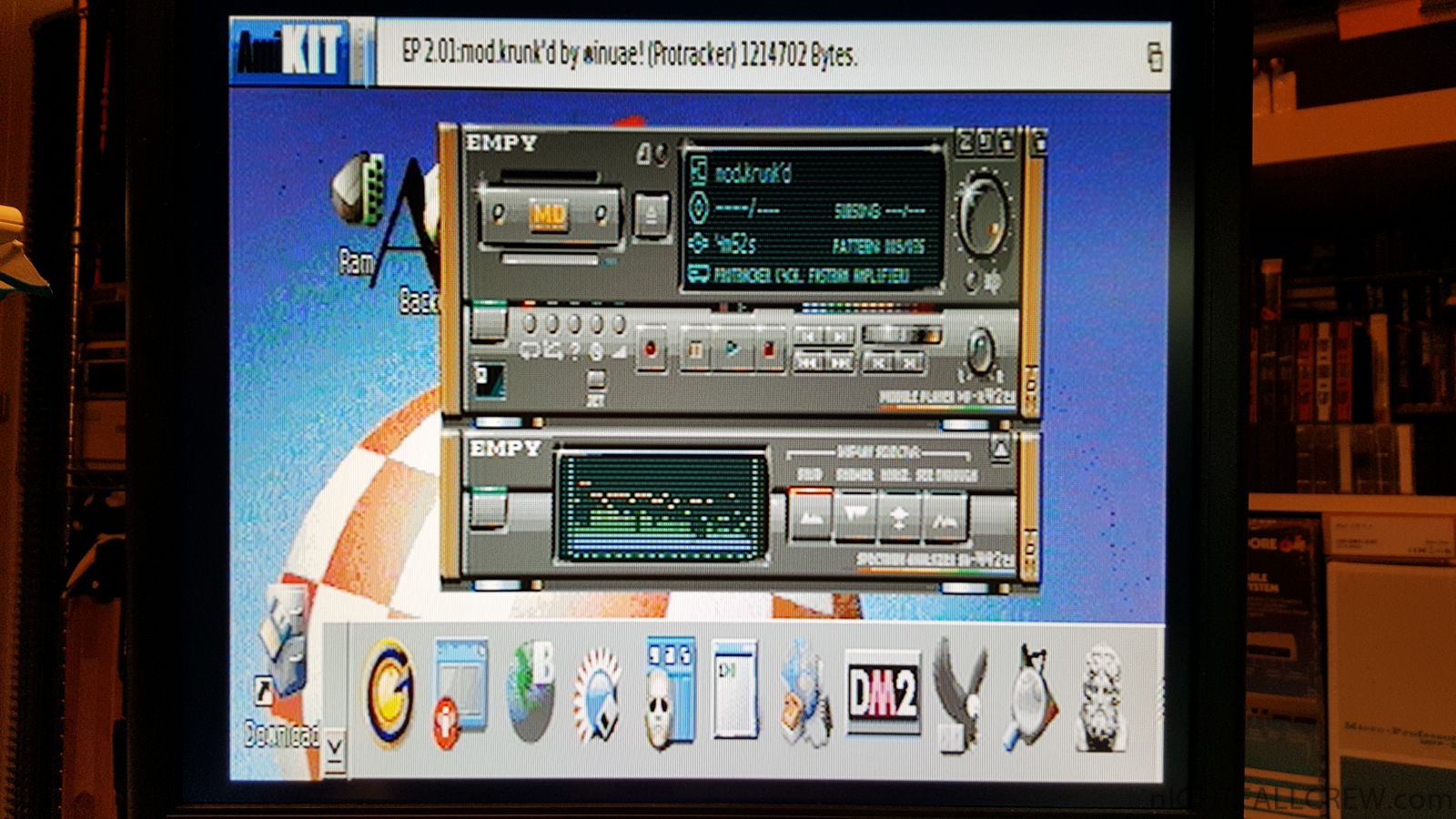Click the scope display icon on the player
The image size is (1456, 819).
click(490, 380)
